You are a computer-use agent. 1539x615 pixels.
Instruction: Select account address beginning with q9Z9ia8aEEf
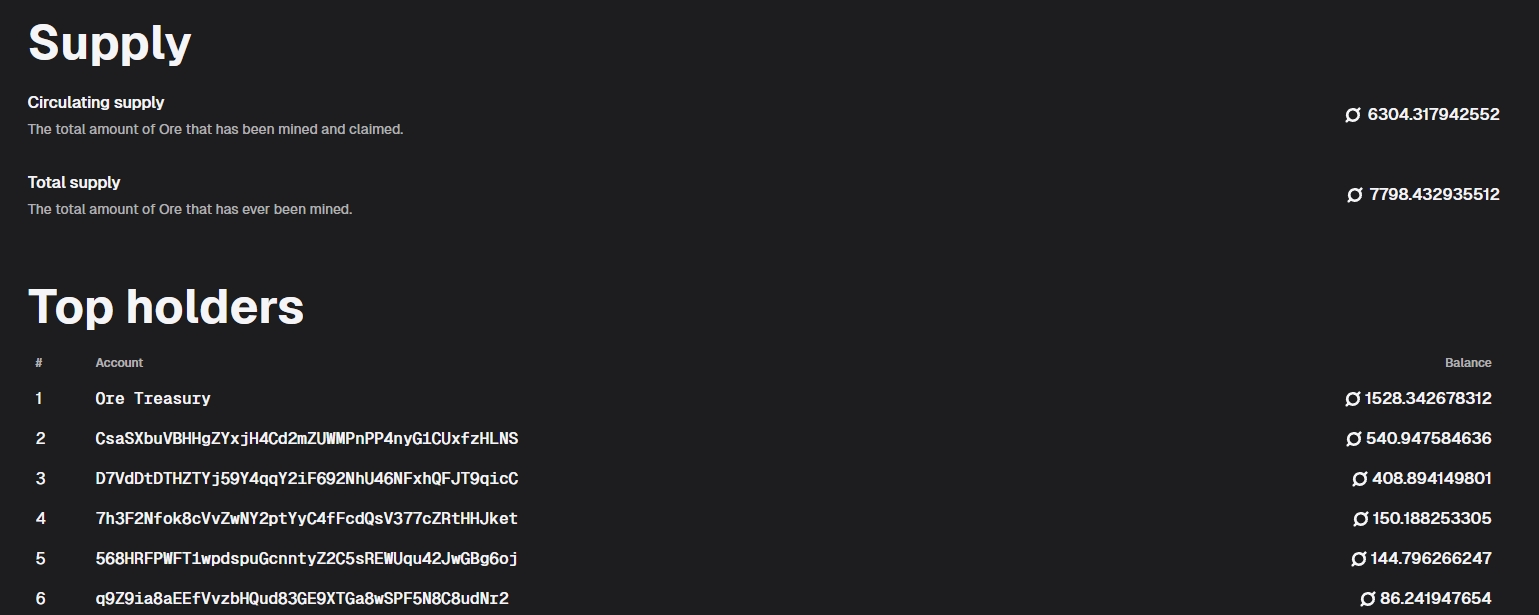pyautogui.click(x=302, y=599)
